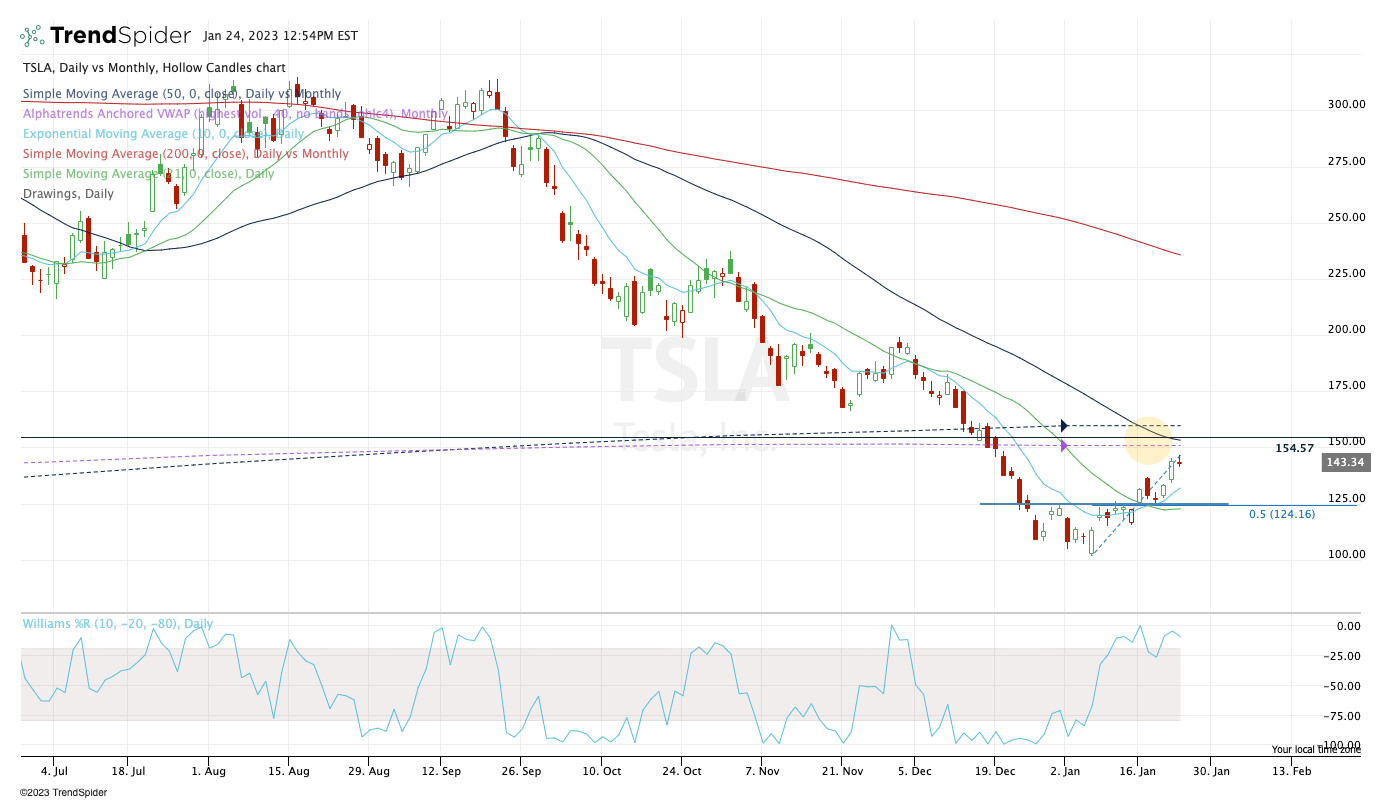This screenshot has width=1391, height=802.
Task: Select the Exponential Moving Average legend entry
Action: click(x=163, y=134)
